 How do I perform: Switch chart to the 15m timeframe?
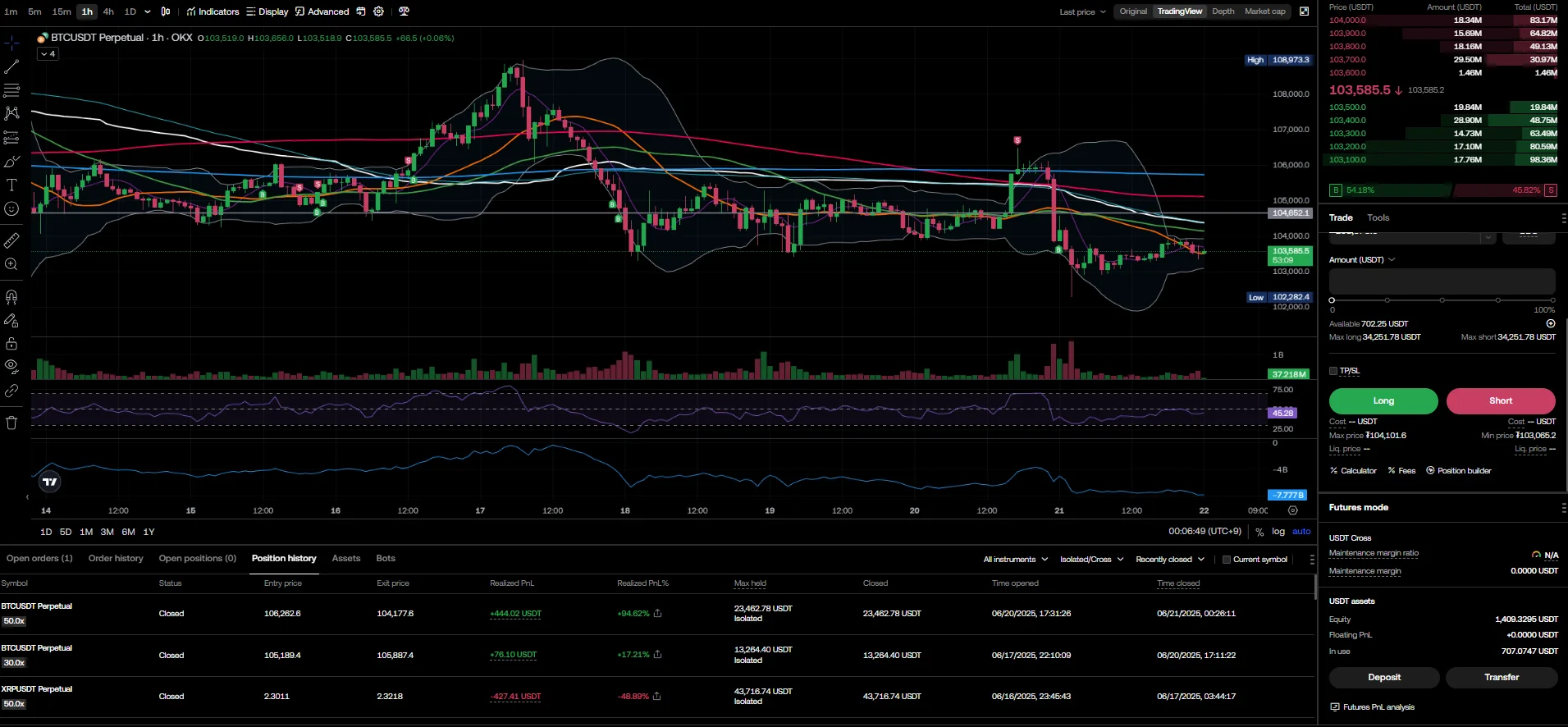[62, 11]
